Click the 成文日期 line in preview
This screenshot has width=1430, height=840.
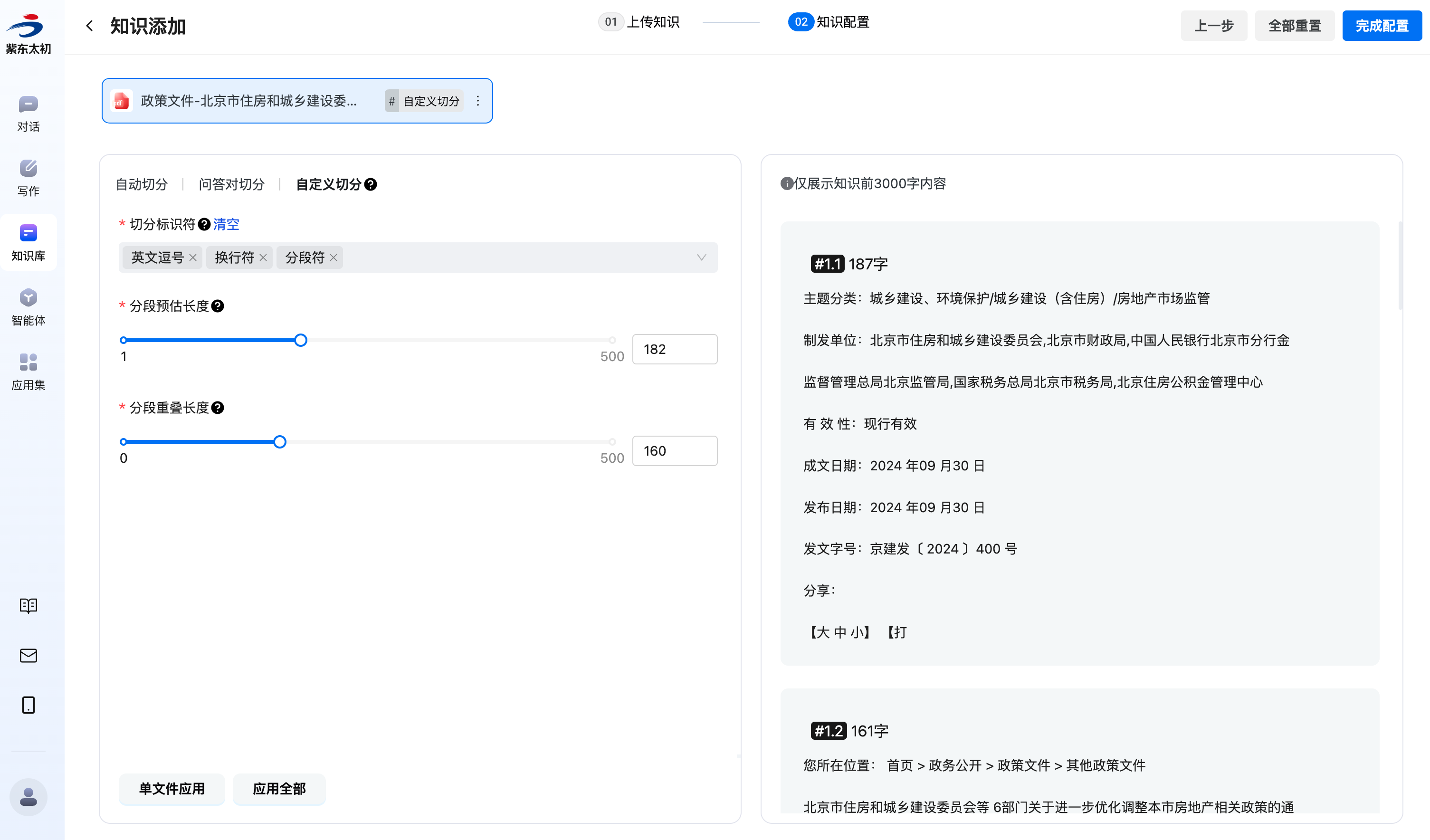click(x=894, y=466)
